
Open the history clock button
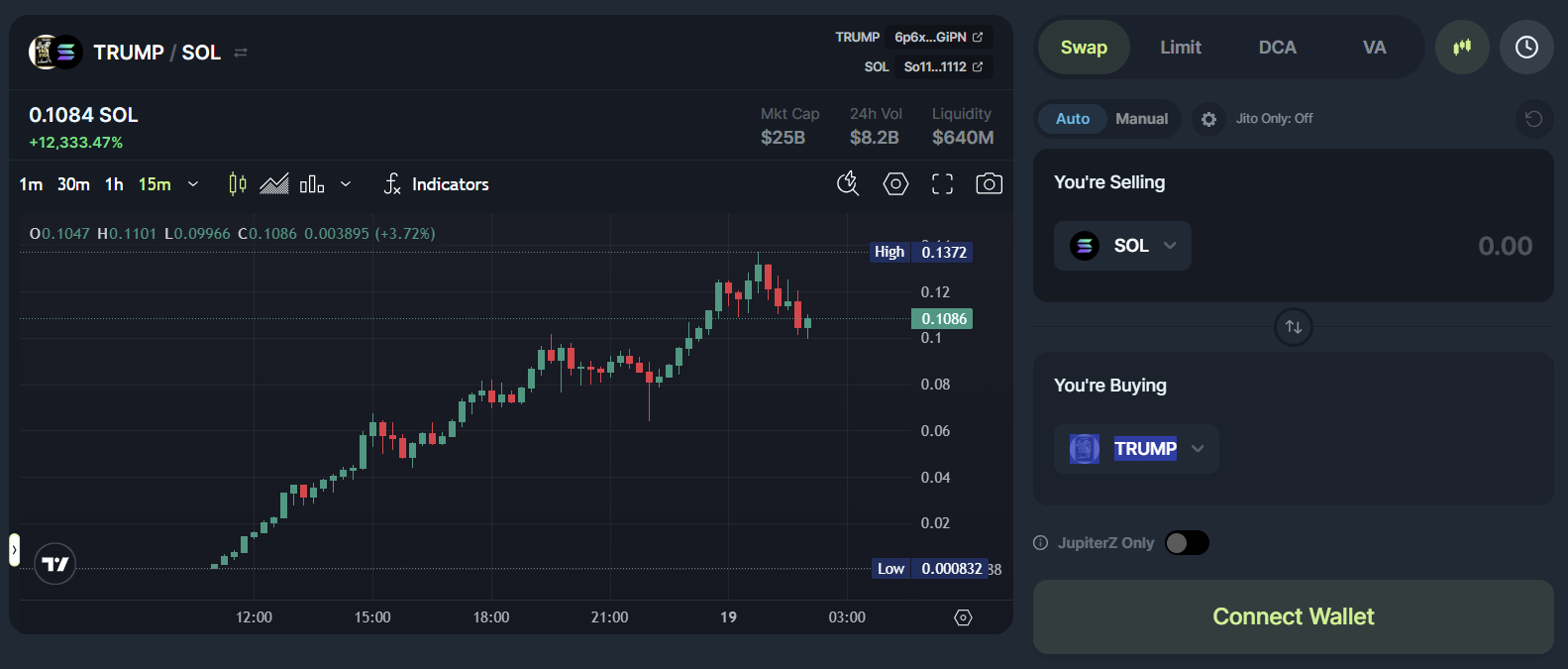point(1526,48)
